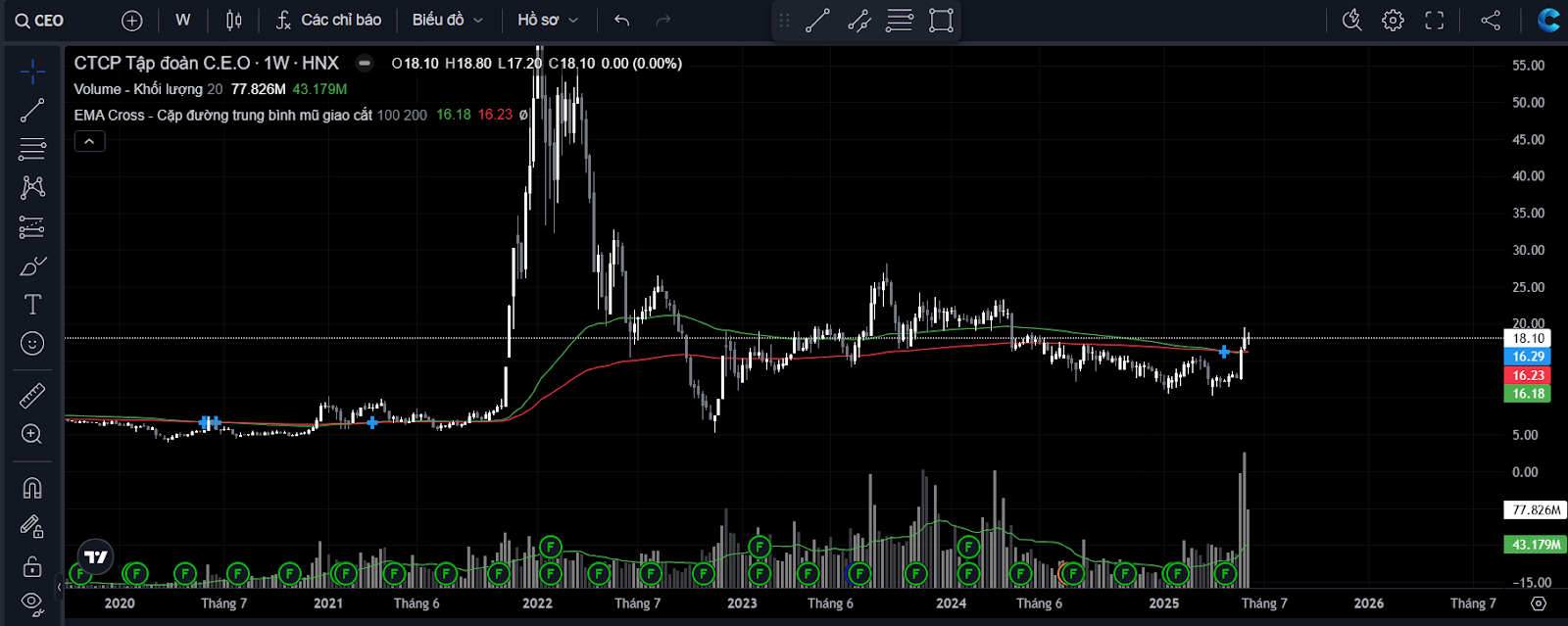Image resolution: width=1568 pixels, height=626 pixels.
Task: Expand the Biểu đồ dropdown
Action: [x=448, y=20]
